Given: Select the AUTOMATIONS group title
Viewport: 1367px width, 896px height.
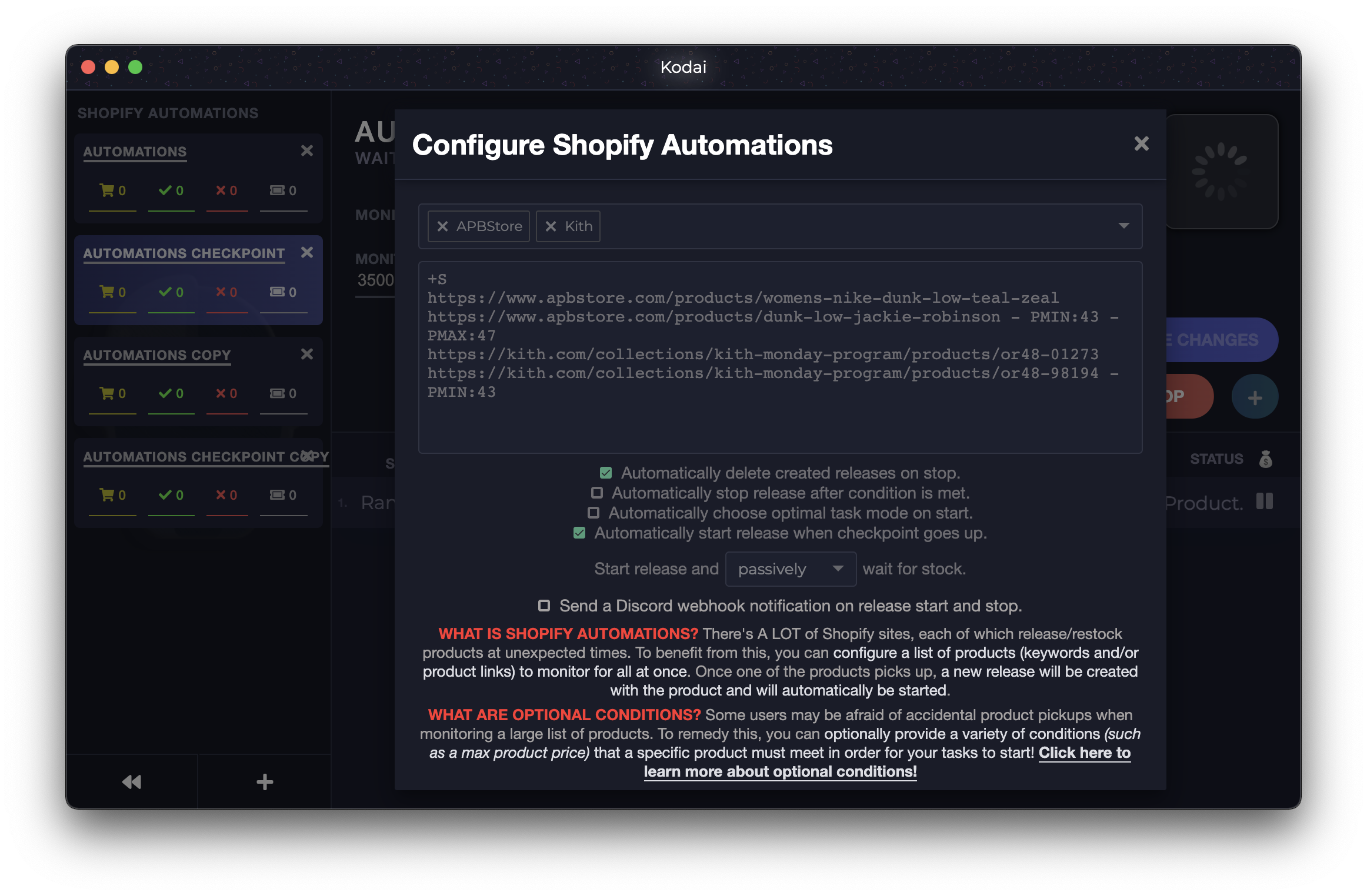Looking at the screenshot, I should pos(135,152).
